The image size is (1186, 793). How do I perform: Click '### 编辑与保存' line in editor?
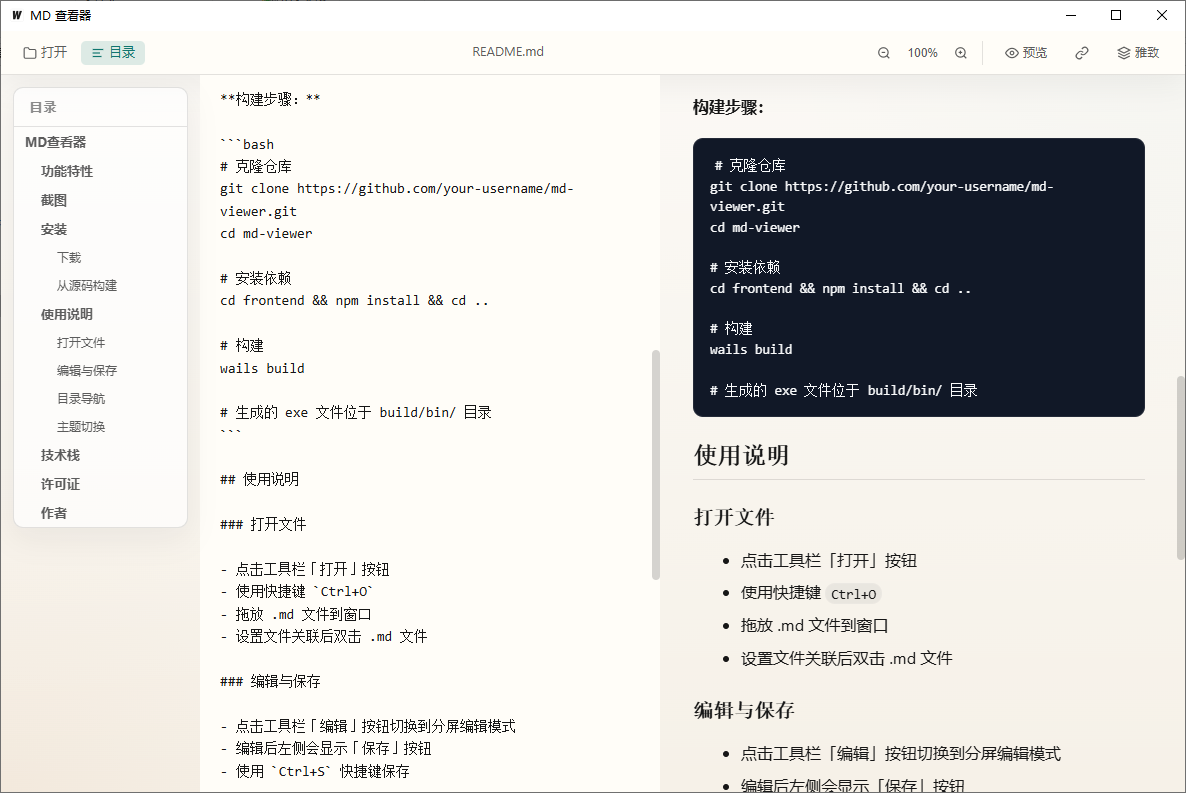270,681
